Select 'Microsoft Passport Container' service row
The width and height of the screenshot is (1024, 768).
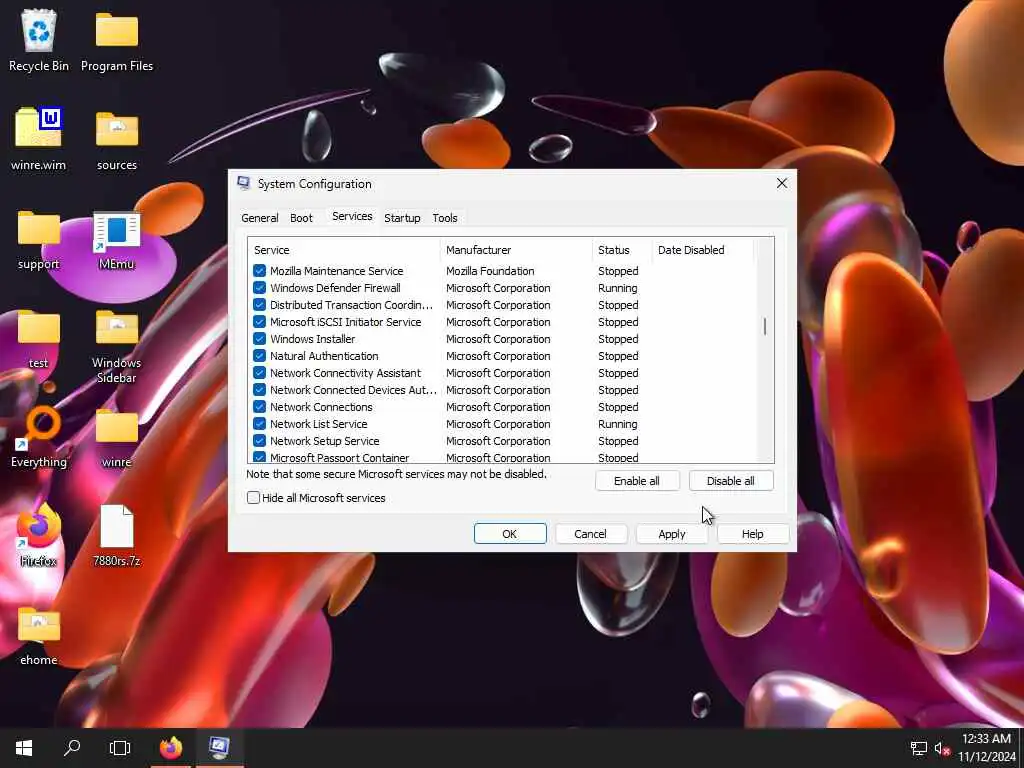point(502,458)
